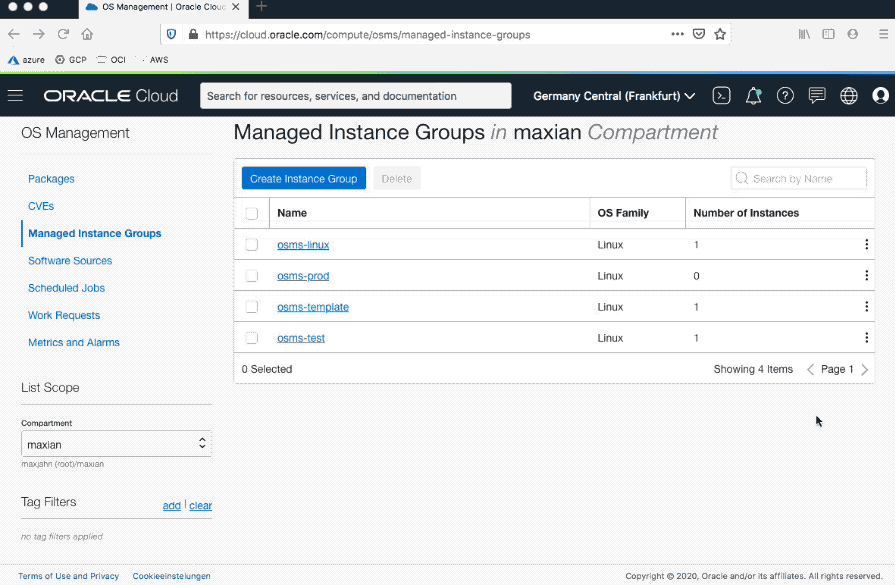Toggle the browser sidebar icon

(828, 34)
